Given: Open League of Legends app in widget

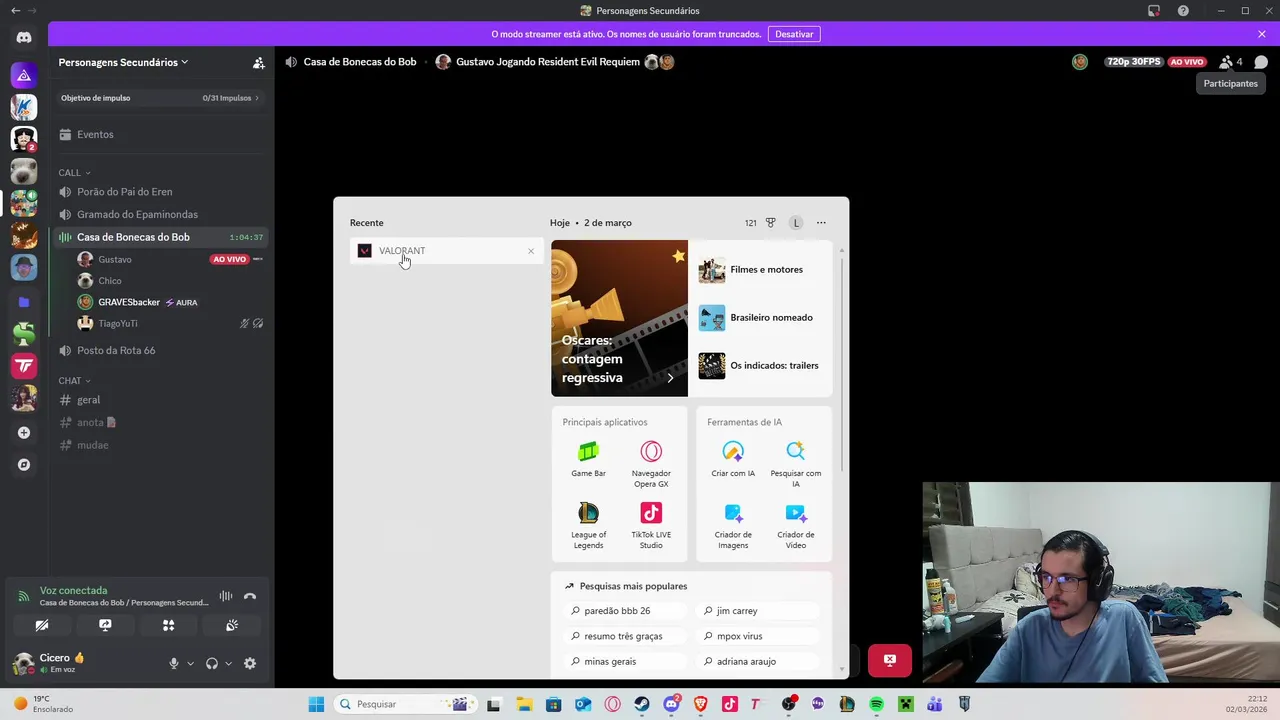Looking at the screenshot, I should pyautogui.click(x=588, y=525).
